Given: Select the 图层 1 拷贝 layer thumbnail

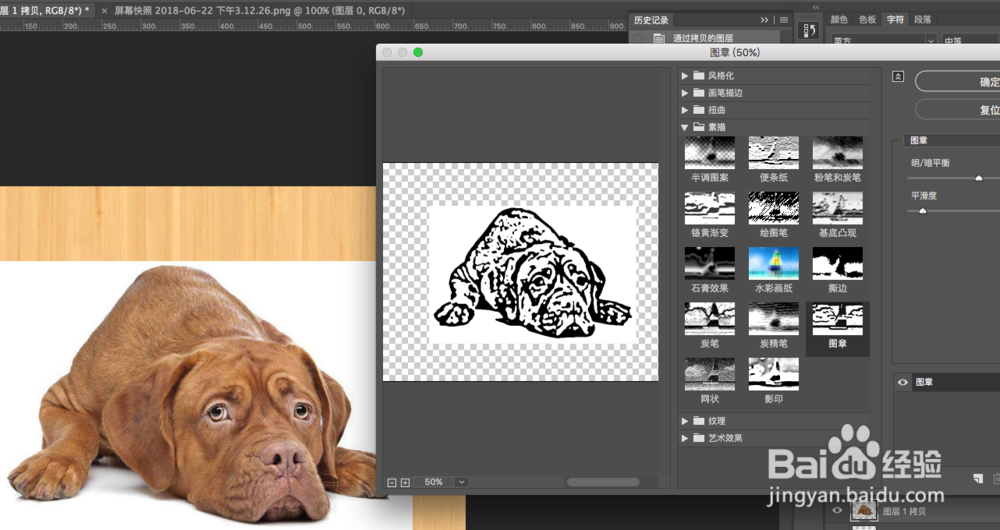Looking at the screenshot, I should coord(865,510).
